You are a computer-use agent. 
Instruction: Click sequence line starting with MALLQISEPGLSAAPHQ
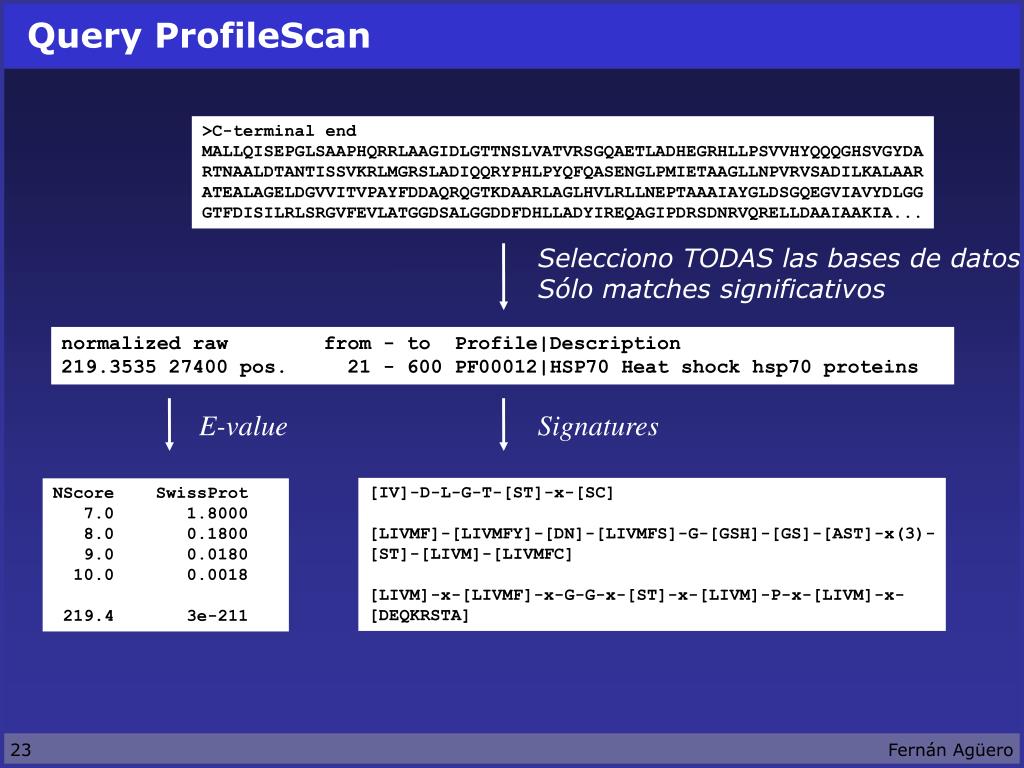562,152
